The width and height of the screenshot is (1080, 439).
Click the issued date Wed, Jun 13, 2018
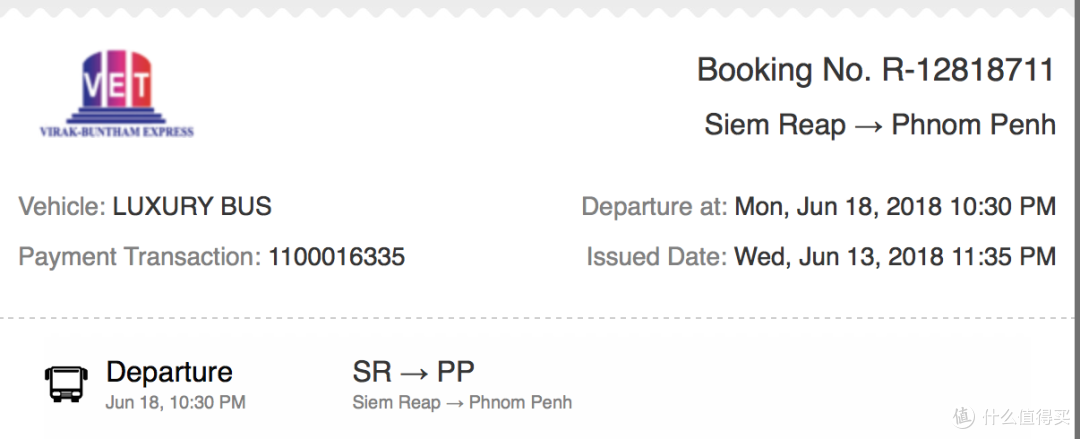[895, 257]
